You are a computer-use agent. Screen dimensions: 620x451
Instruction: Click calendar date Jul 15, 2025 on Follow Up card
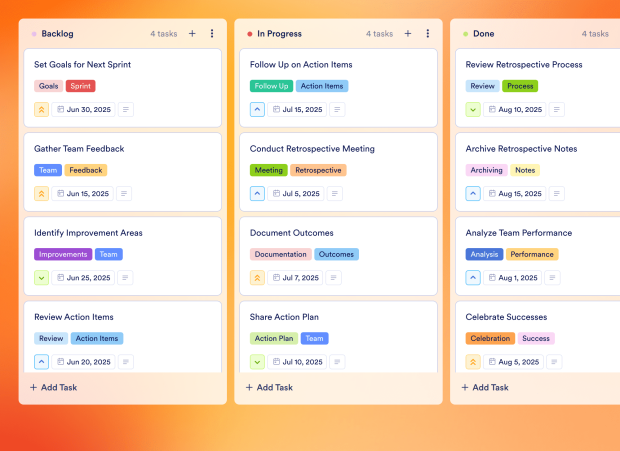point(296,110)
